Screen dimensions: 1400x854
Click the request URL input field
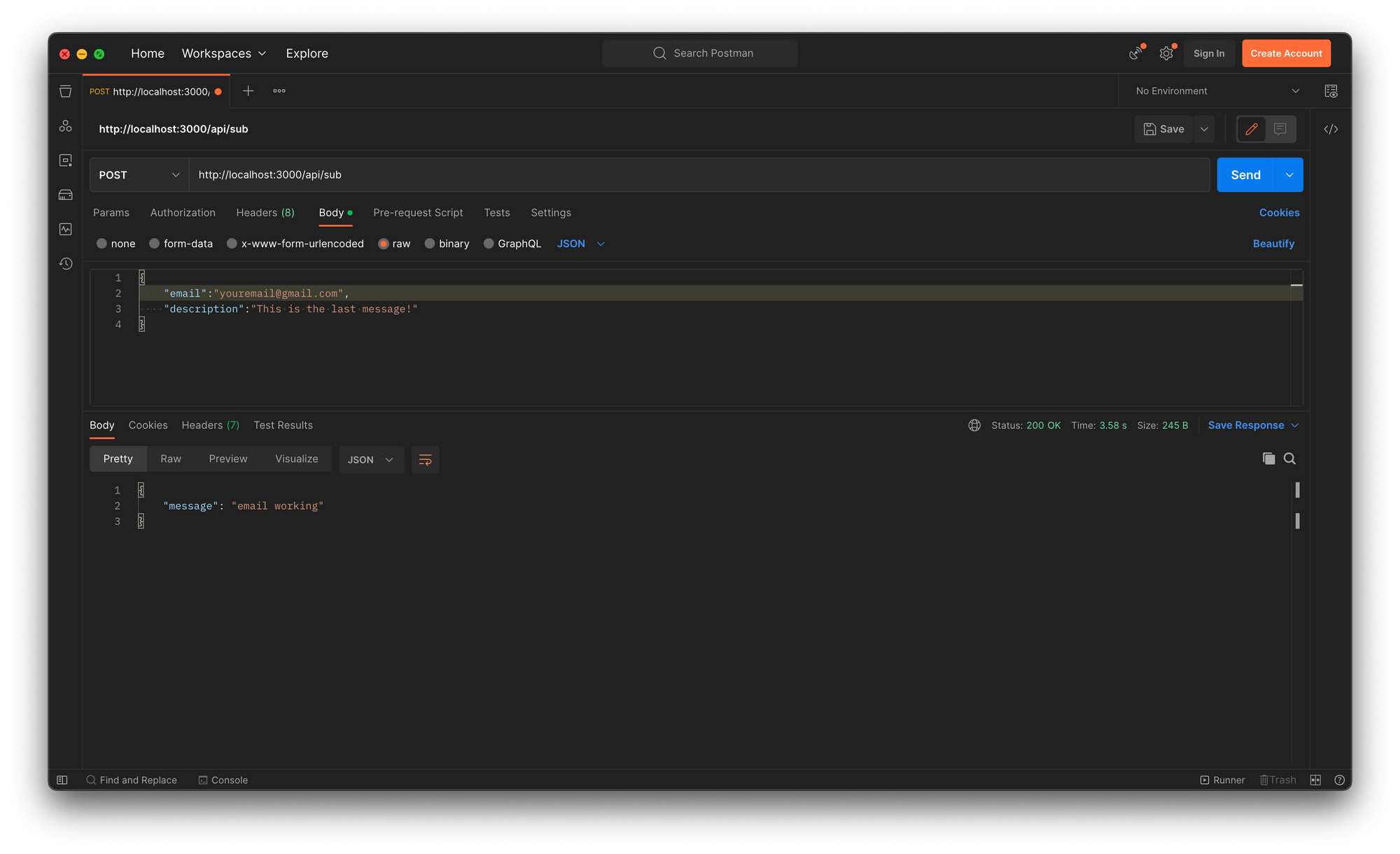coord(699,175)
